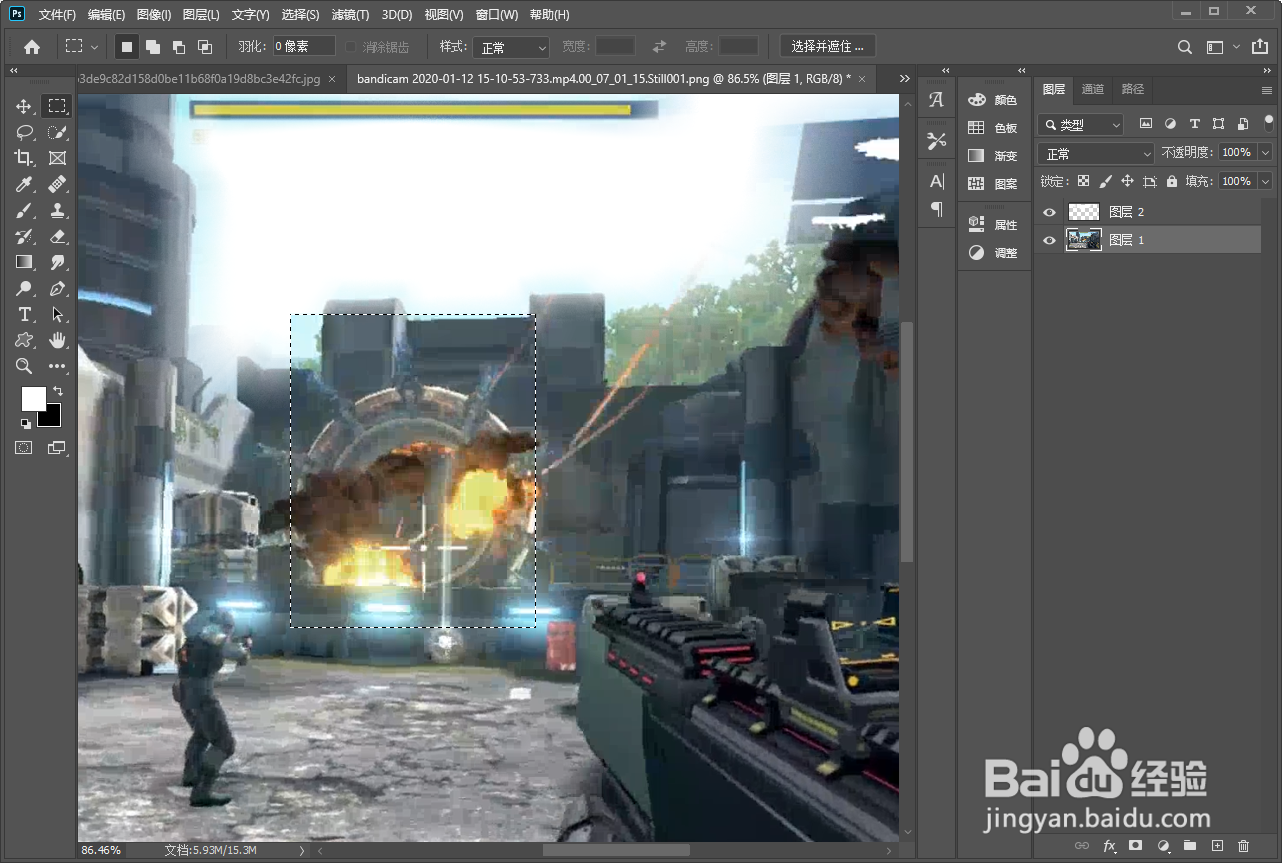
Task: Hide layer 图层 1 with eye icon
Action: point(1049,240)
